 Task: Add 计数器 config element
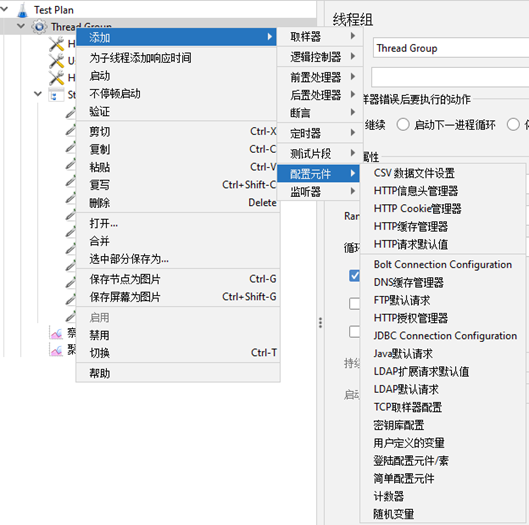(443, 497)
